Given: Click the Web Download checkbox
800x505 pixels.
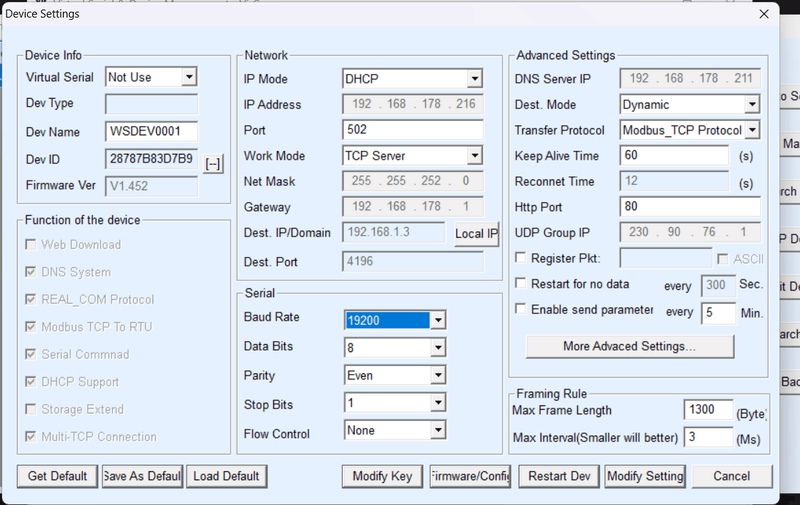Looking at the screenshot, I should pyautogui.click(x=31, y=244).
